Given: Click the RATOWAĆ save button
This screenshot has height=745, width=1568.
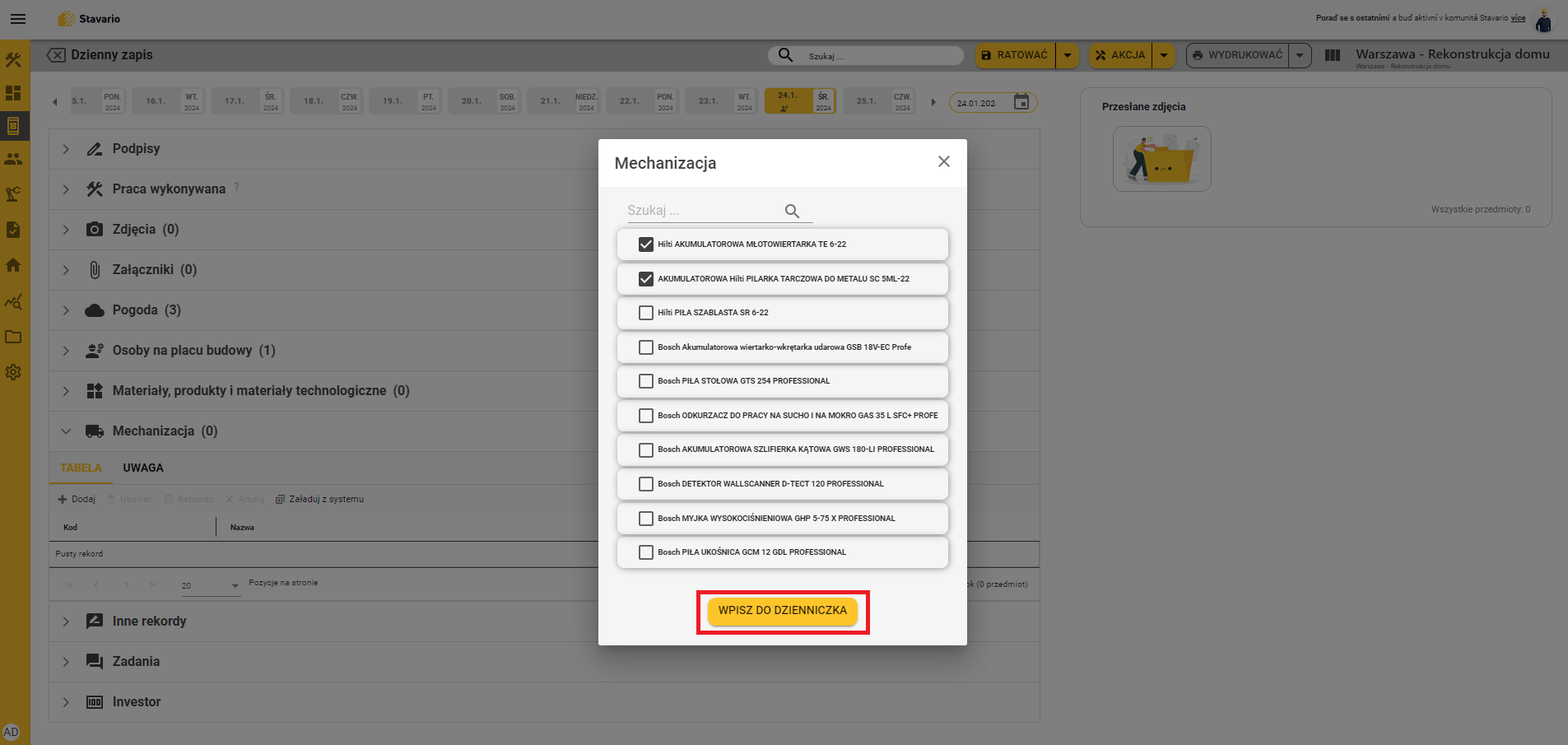Looking at the screenshot, I should 1015,55.
